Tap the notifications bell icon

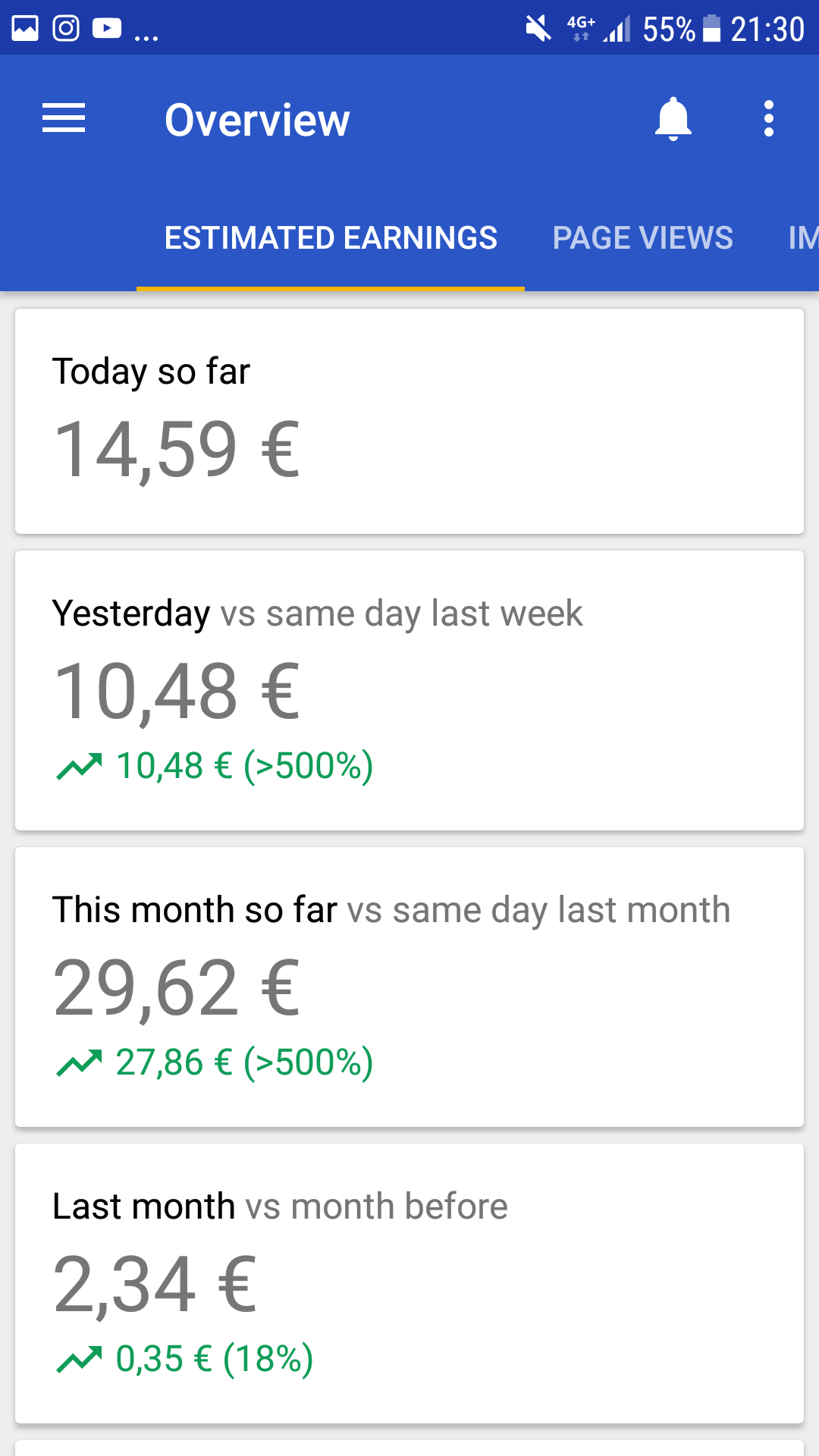pyautogui.click(x=673, y=119)
